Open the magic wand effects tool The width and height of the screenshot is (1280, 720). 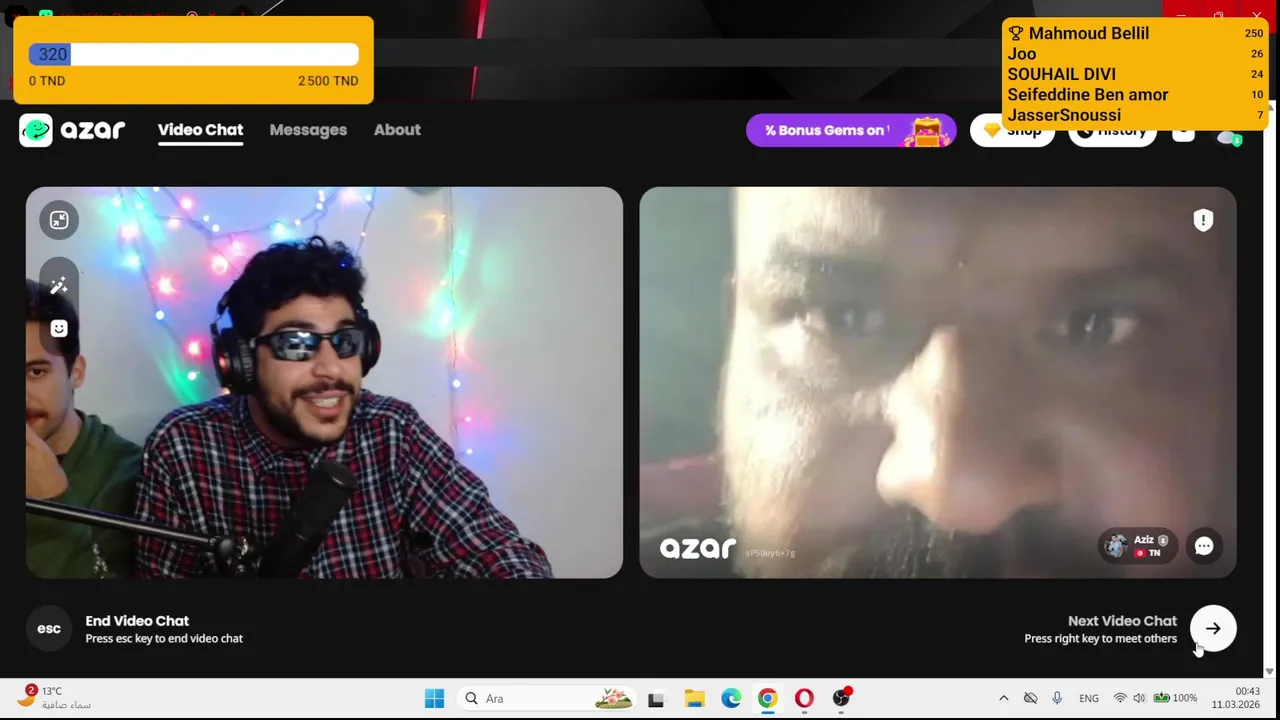tap(59, 286)
